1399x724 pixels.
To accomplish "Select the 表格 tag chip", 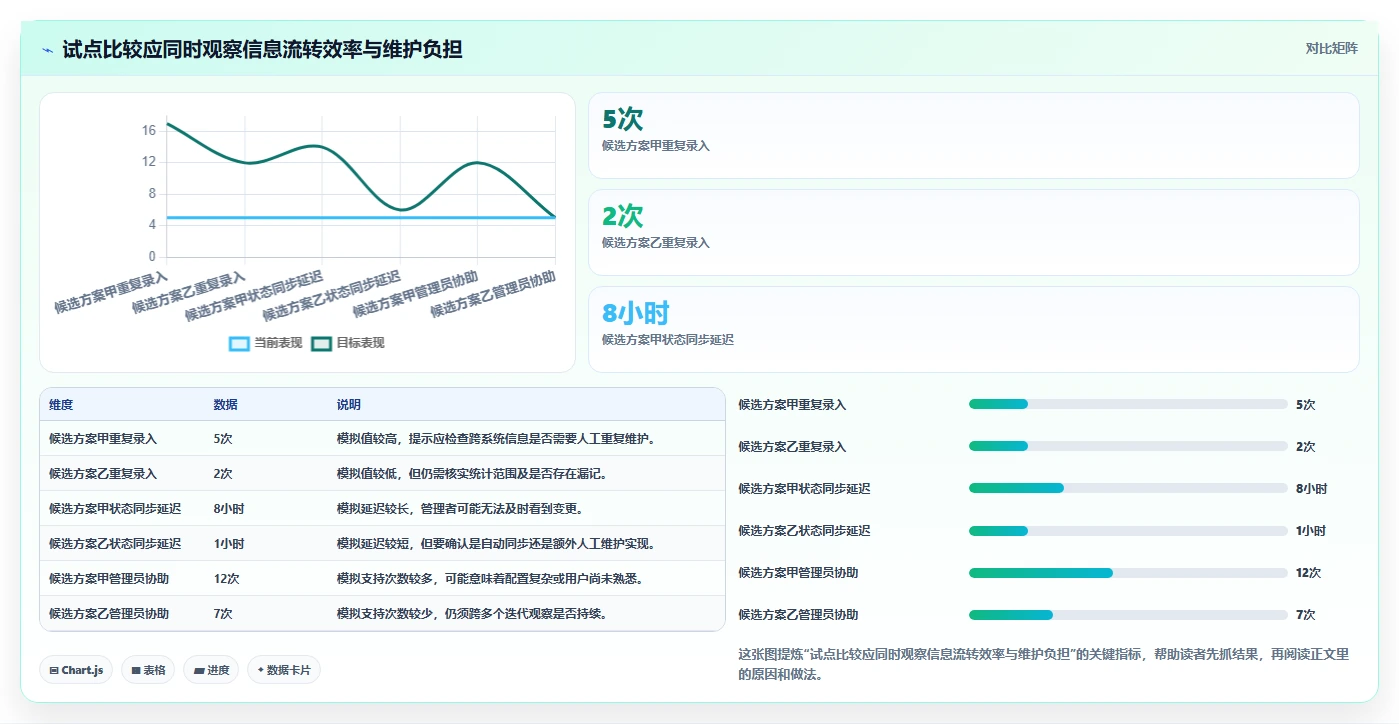I will [148, 670].
